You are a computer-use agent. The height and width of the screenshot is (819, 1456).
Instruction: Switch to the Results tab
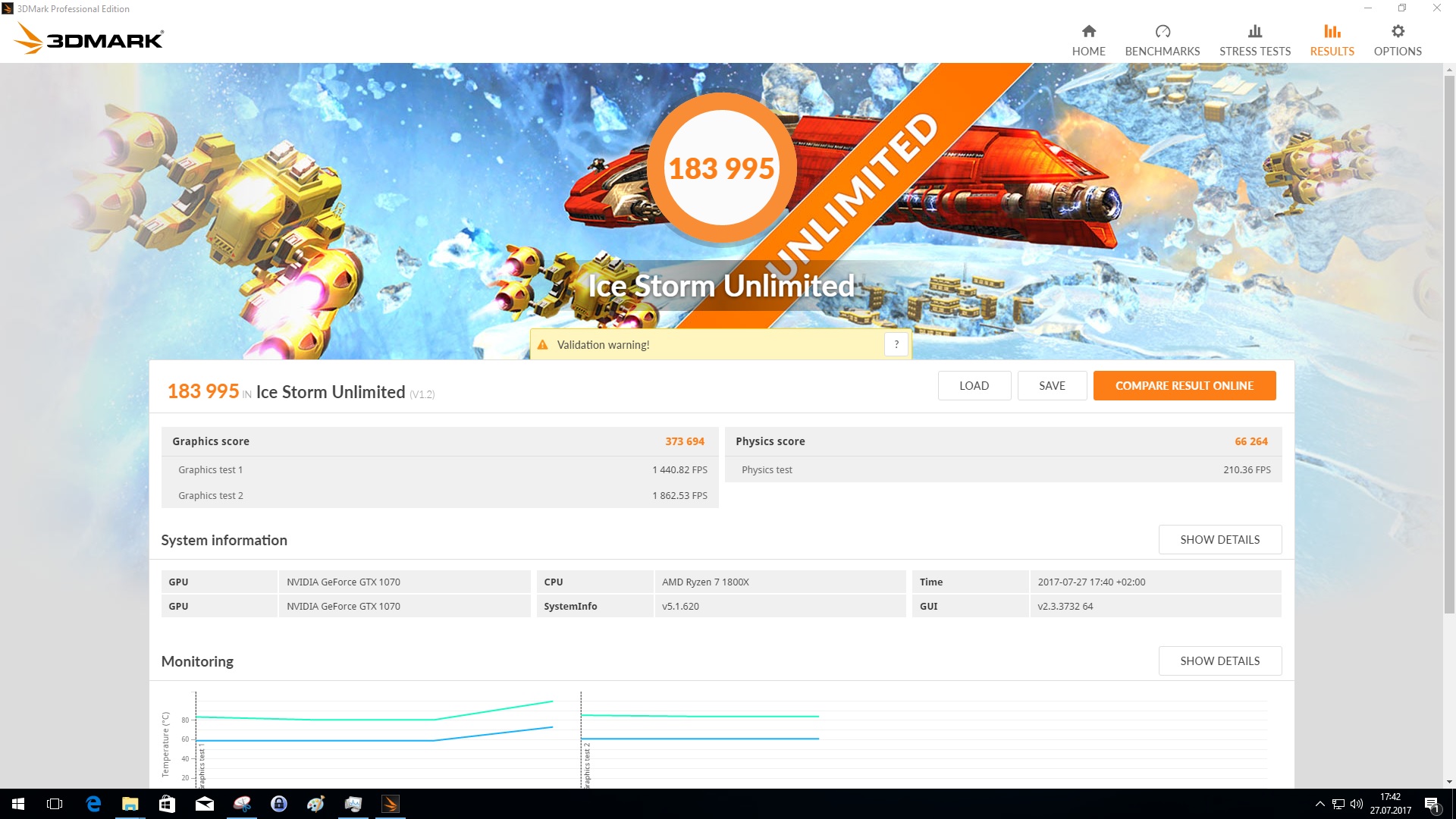[x=1332, y=40]
